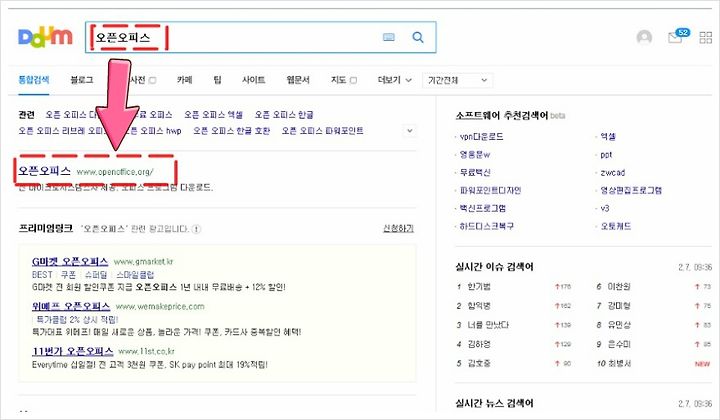Click recommended keyword 파워포인트디자인
This screenshot has width=720, height=420.
click(490, 190)
